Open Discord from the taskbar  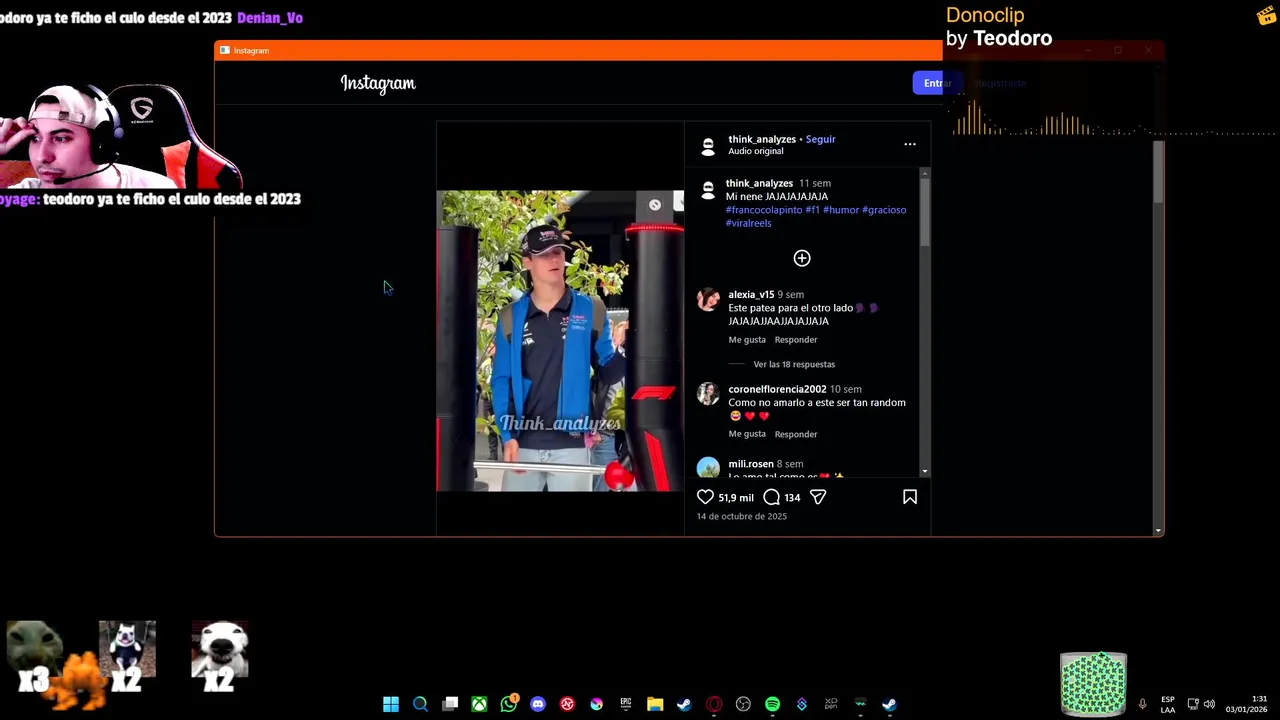(x=538, y=704)
